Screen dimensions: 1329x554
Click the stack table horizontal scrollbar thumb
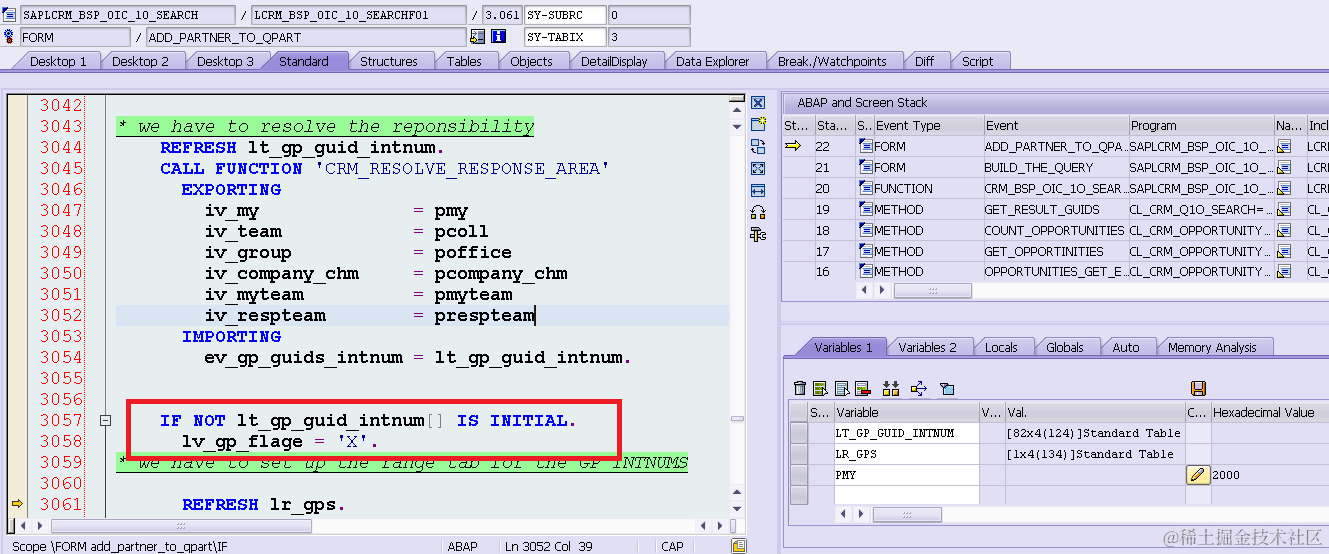coord(933,290)
